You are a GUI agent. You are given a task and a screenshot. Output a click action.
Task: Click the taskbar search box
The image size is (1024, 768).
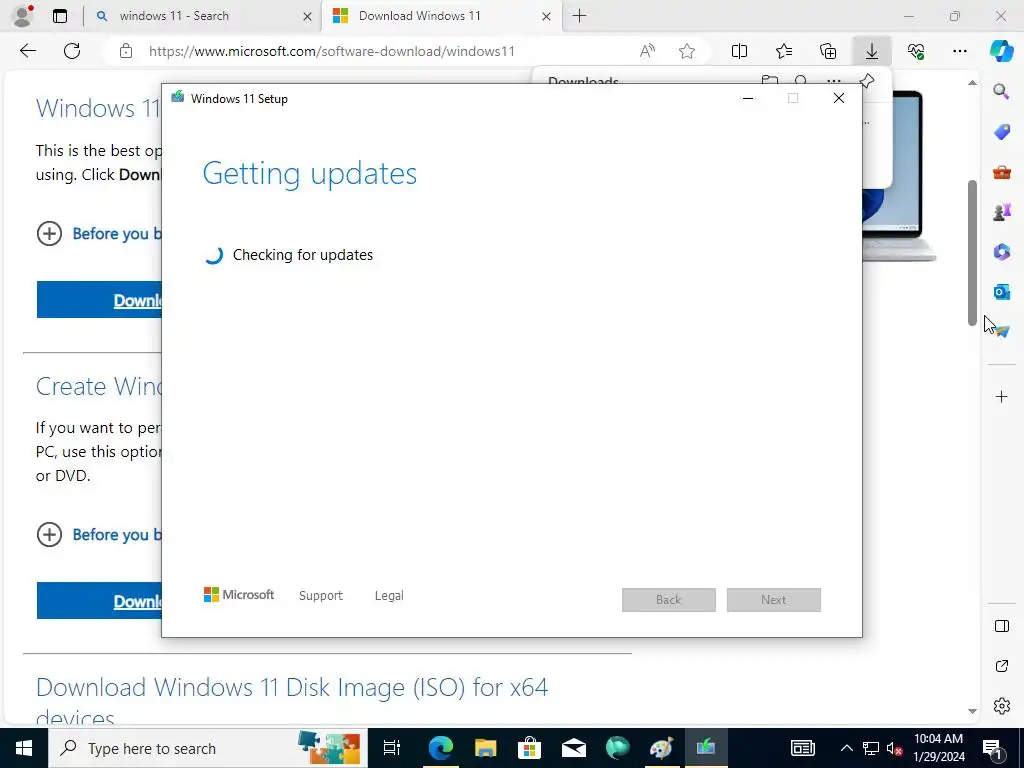click(x=208, y=748)
